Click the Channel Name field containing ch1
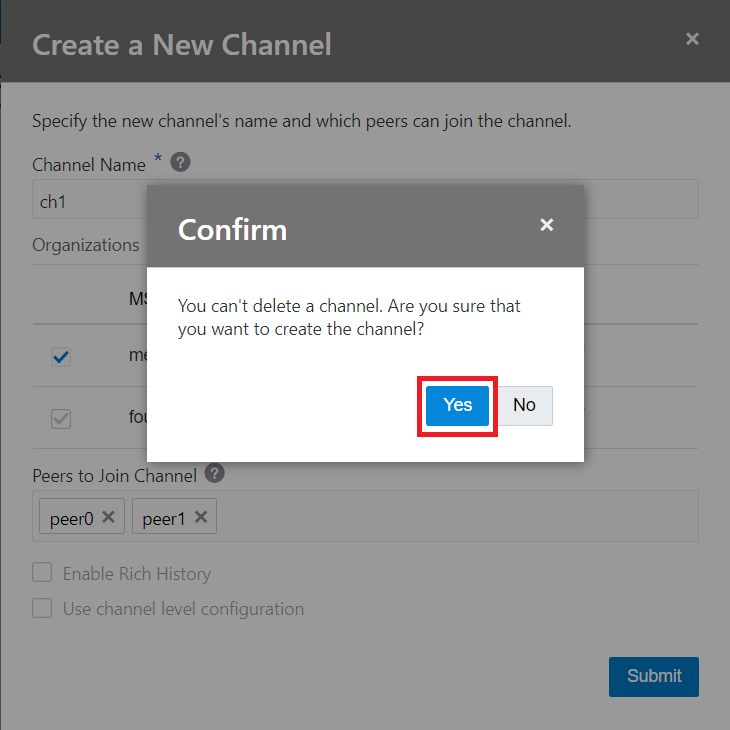The height and width of the screenshot is (730, 730). tap(90, 200)
